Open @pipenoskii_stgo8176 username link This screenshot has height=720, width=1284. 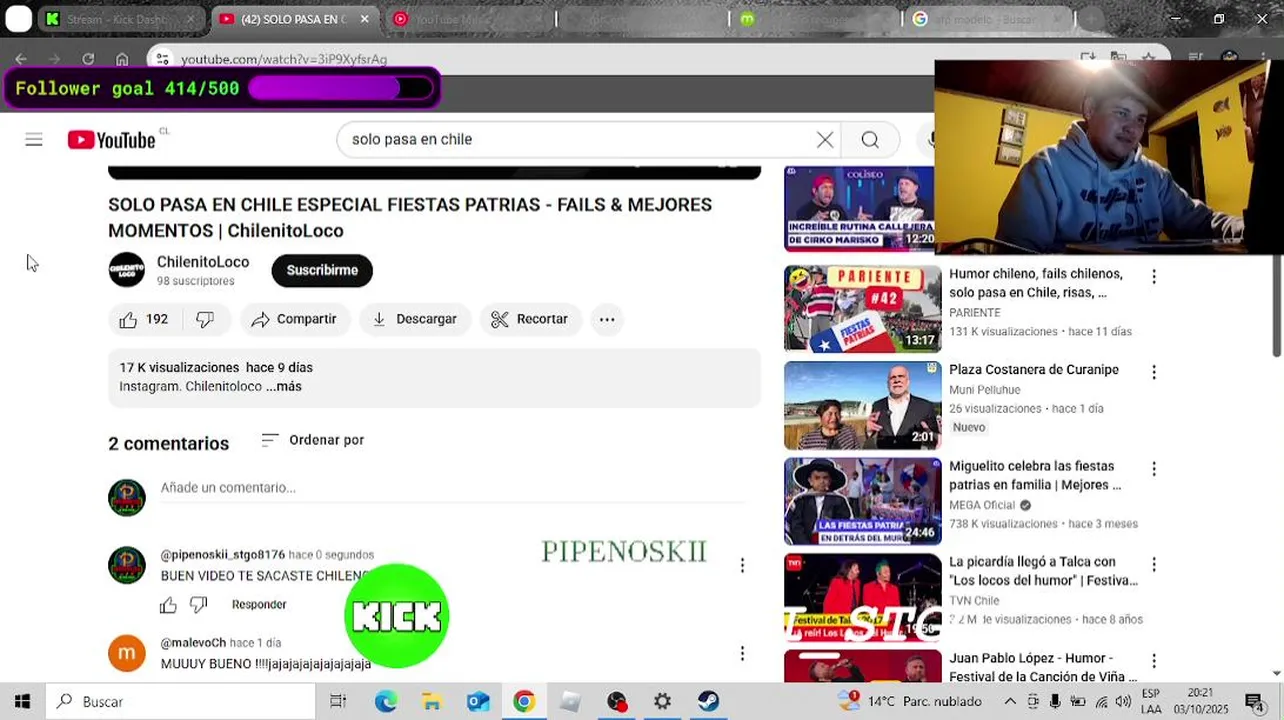point(222,554)
